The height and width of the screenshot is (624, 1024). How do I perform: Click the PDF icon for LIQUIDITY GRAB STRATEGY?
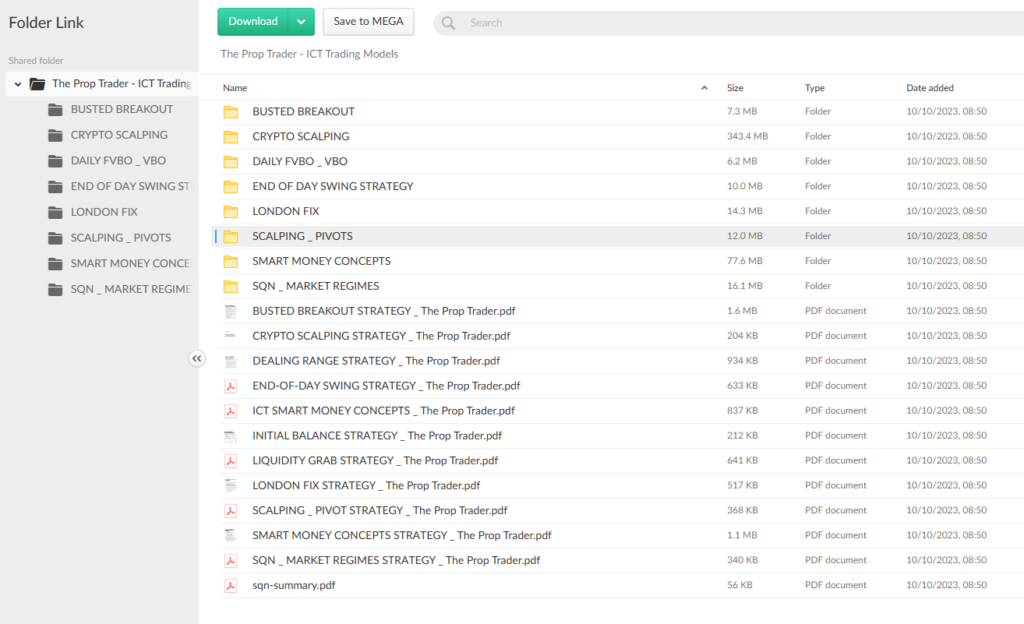pyautogui.click(x=230, y=461)
